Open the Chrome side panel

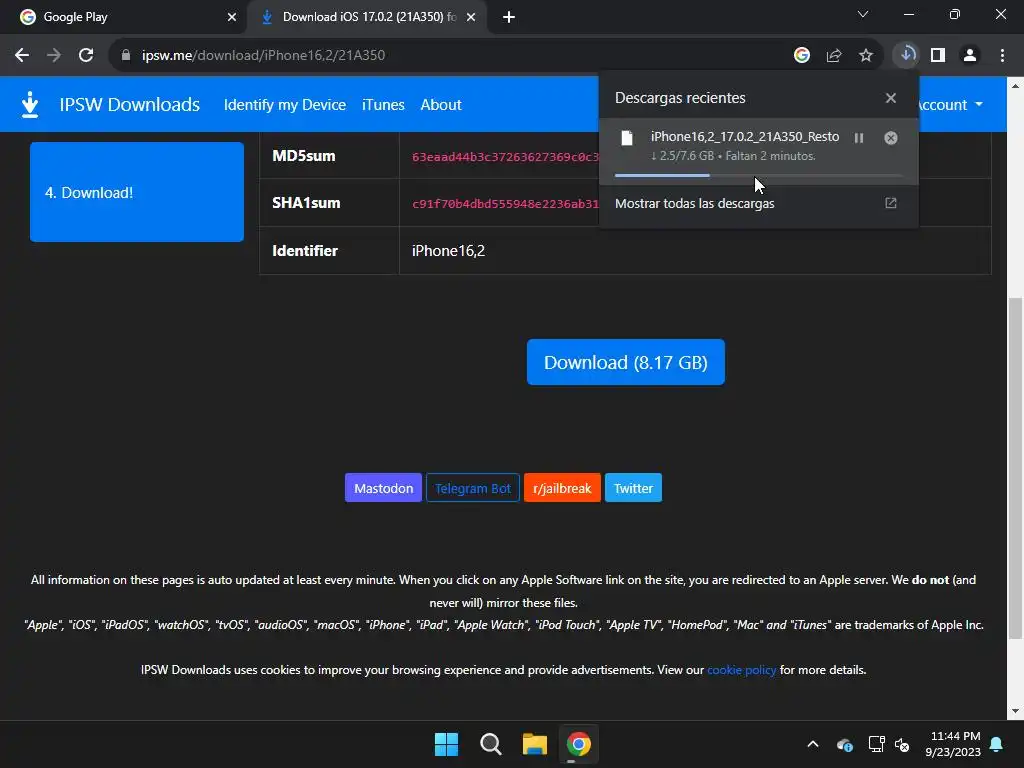[938, 56]
